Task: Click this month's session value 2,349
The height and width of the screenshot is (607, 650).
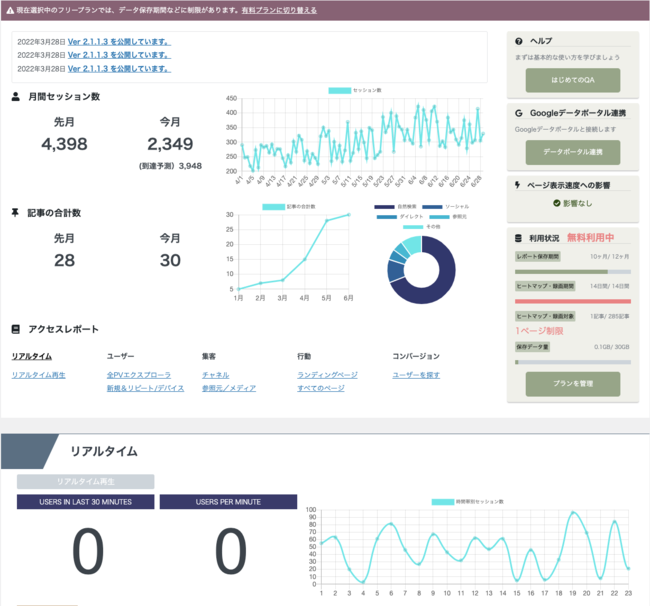Action: coord(170,144)
